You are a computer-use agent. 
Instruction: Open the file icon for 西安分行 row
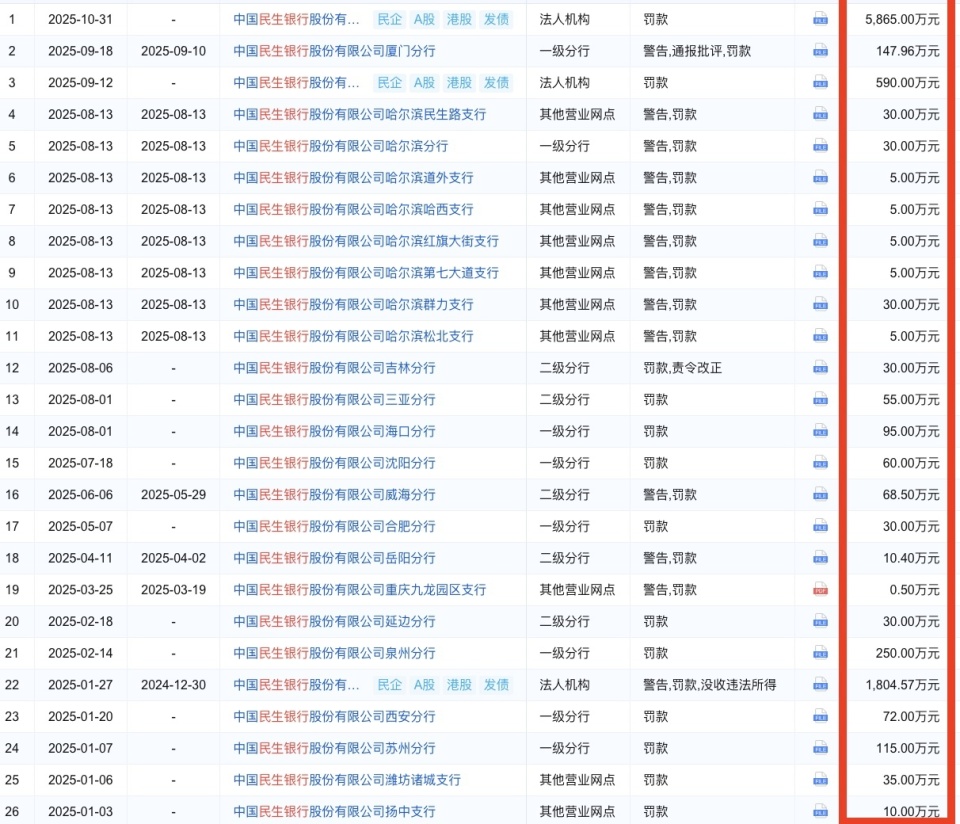[820, 716]
